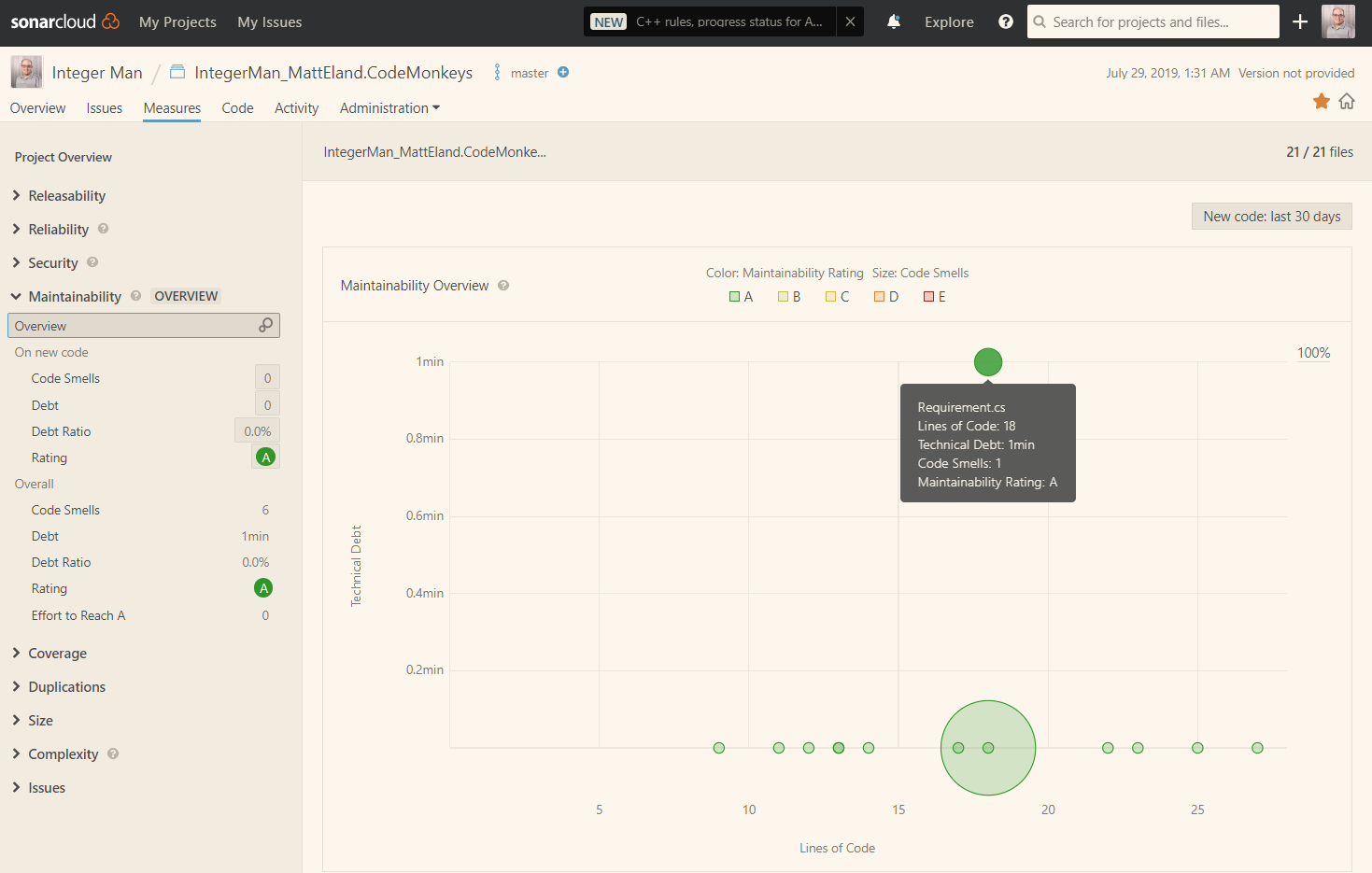Open the Reliability help tooltip icon

(x=102, y=229)
